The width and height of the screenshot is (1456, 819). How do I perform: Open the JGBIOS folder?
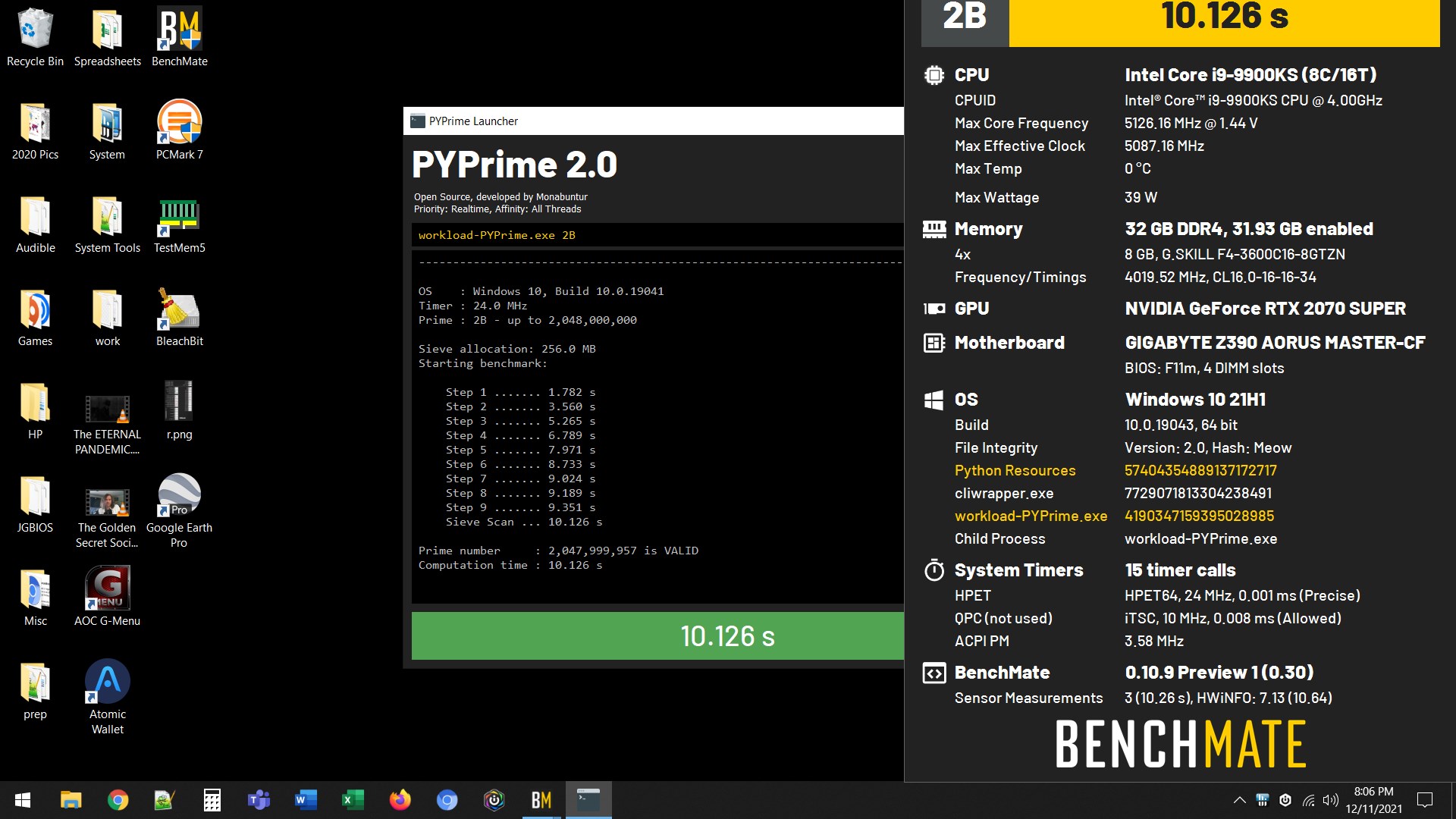35,504
